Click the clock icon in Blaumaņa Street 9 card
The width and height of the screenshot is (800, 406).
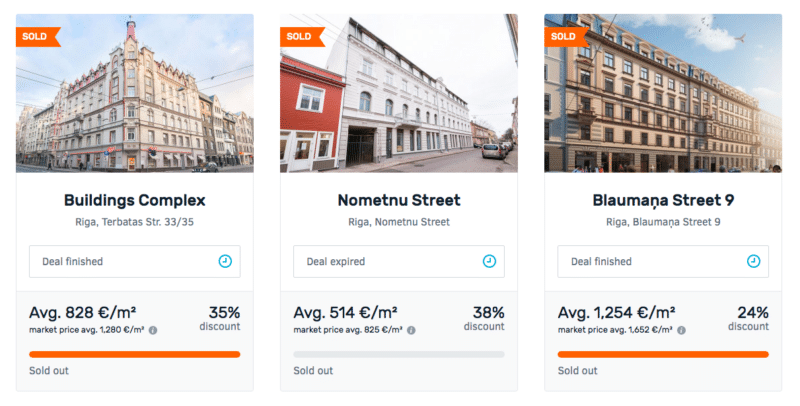tap(754, 261)
